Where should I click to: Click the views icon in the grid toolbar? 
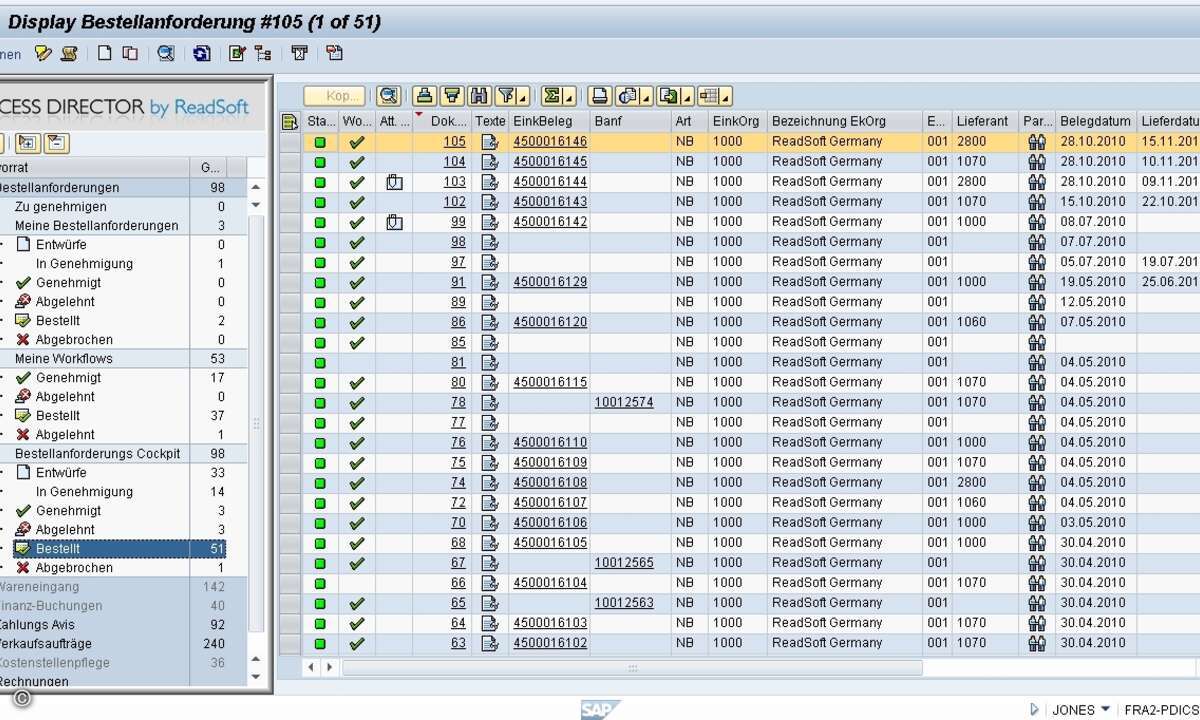[628, 96]
